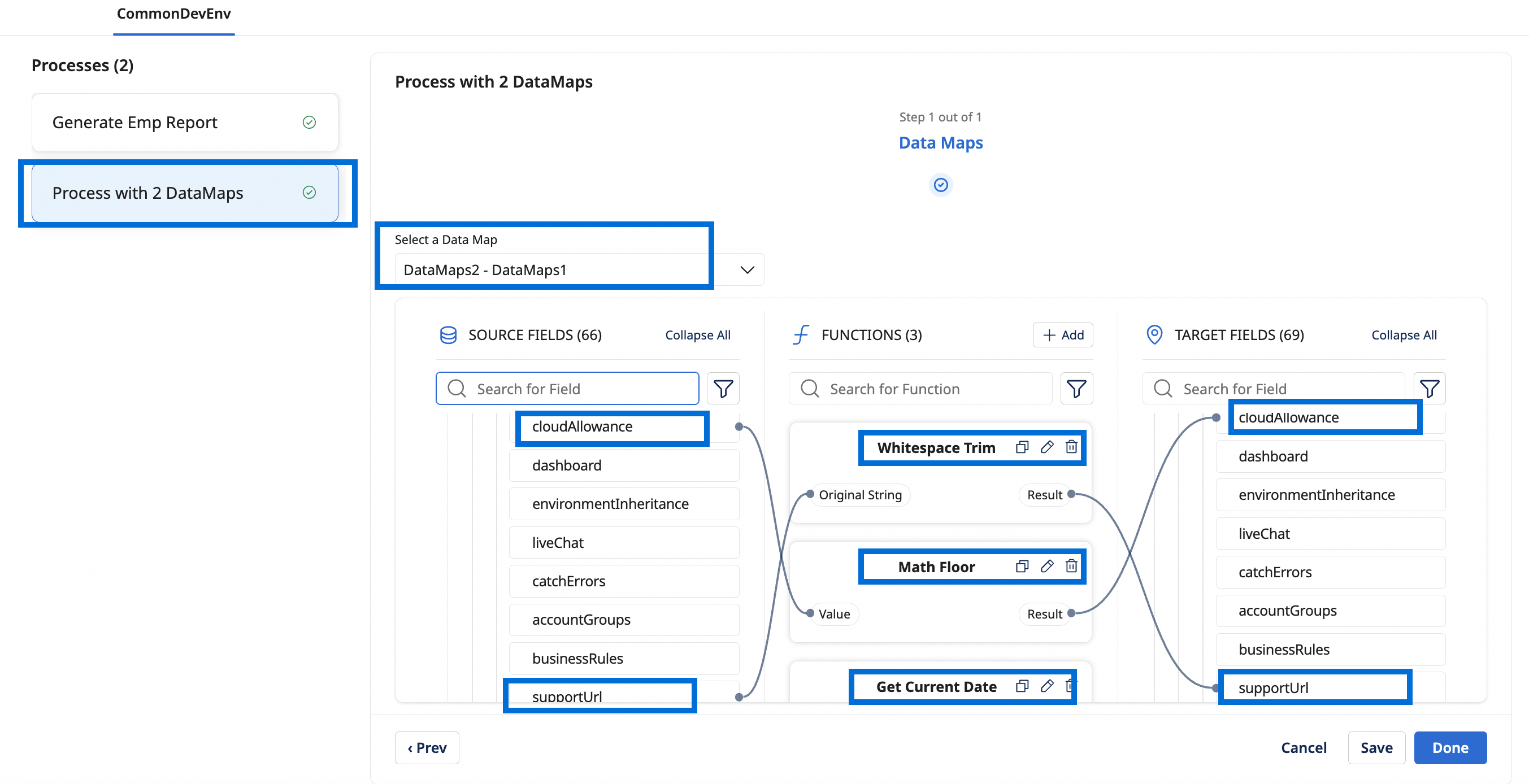
Task: Open Select a Data Map dropdown
Action: coord(579,269)
